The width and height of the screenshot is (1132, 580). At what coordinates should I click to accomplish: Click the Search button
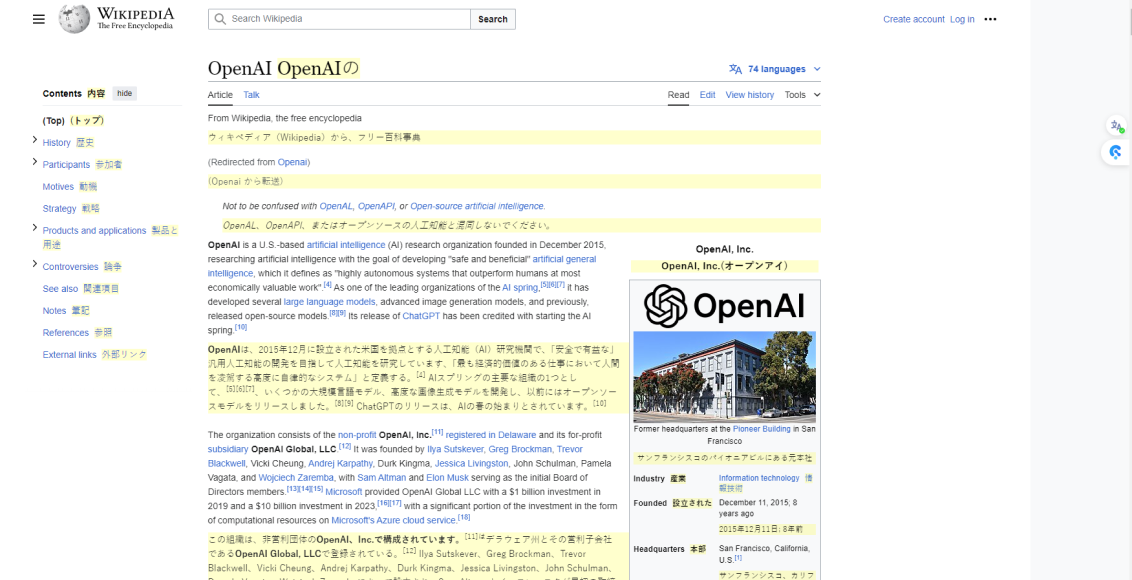tap(493, 20)
